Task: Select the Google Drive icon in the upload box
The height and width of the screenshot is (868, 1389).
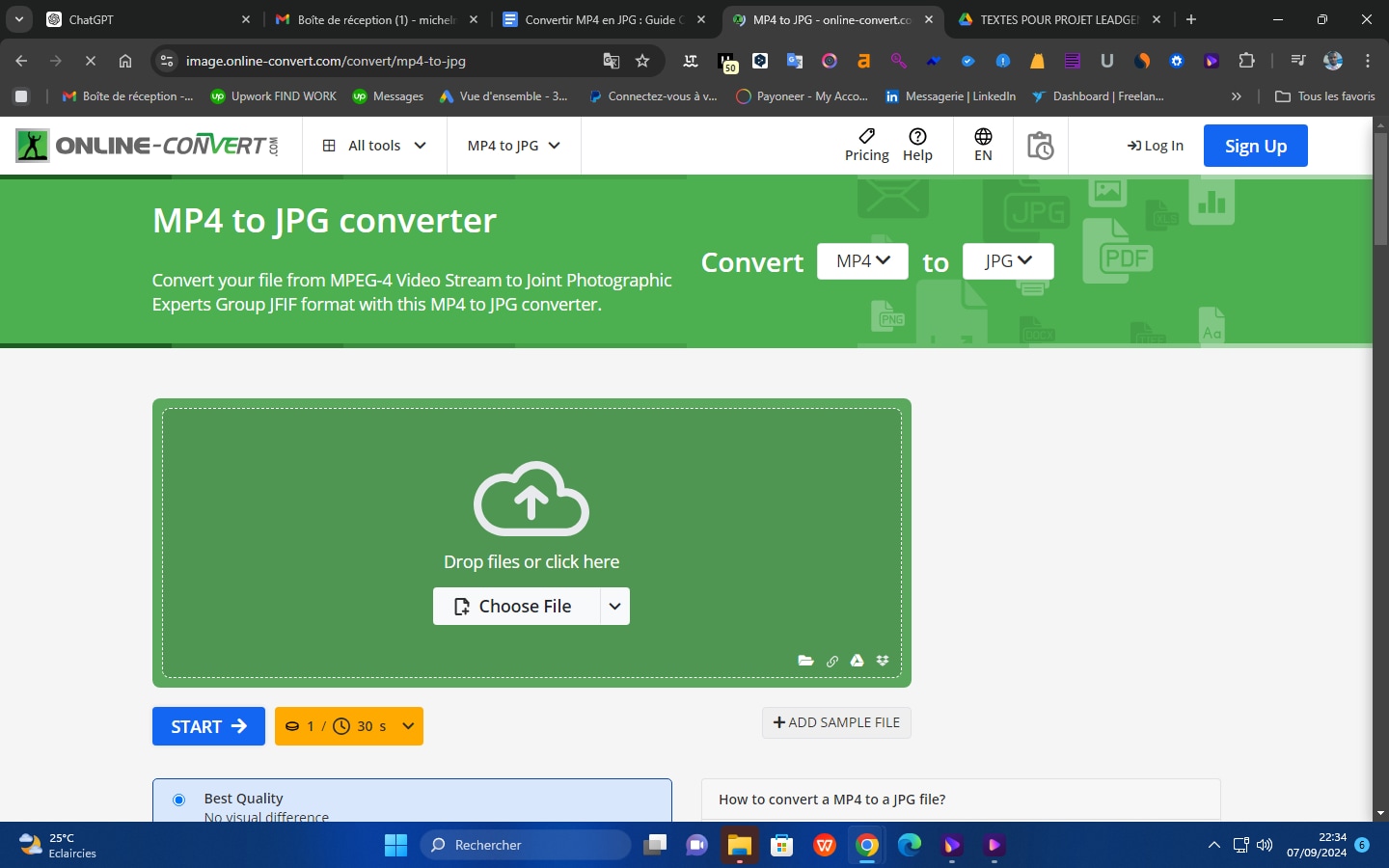Action: point(857,661)
